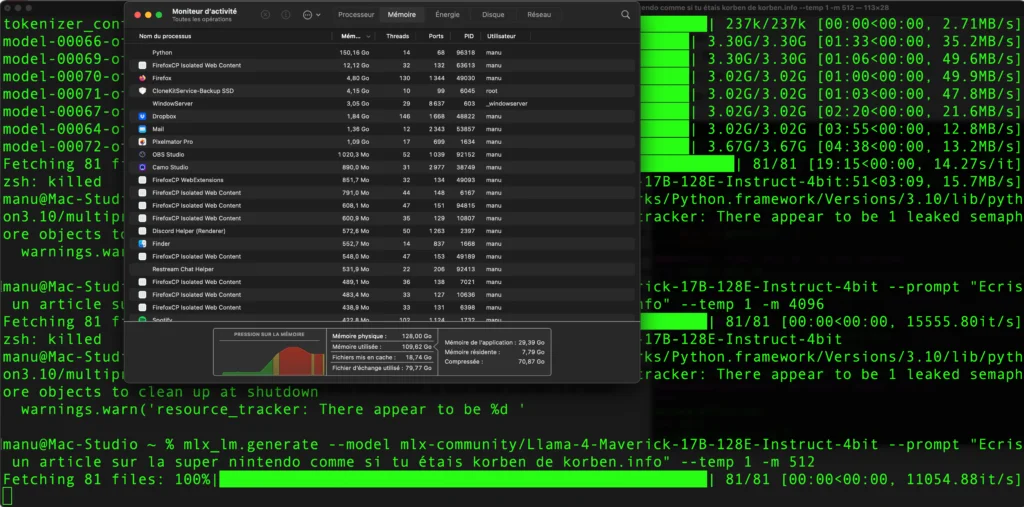The width and height of the screenshot is (1024, 507).
Task: Sort by the PID column header
Action: click(469, 37)
